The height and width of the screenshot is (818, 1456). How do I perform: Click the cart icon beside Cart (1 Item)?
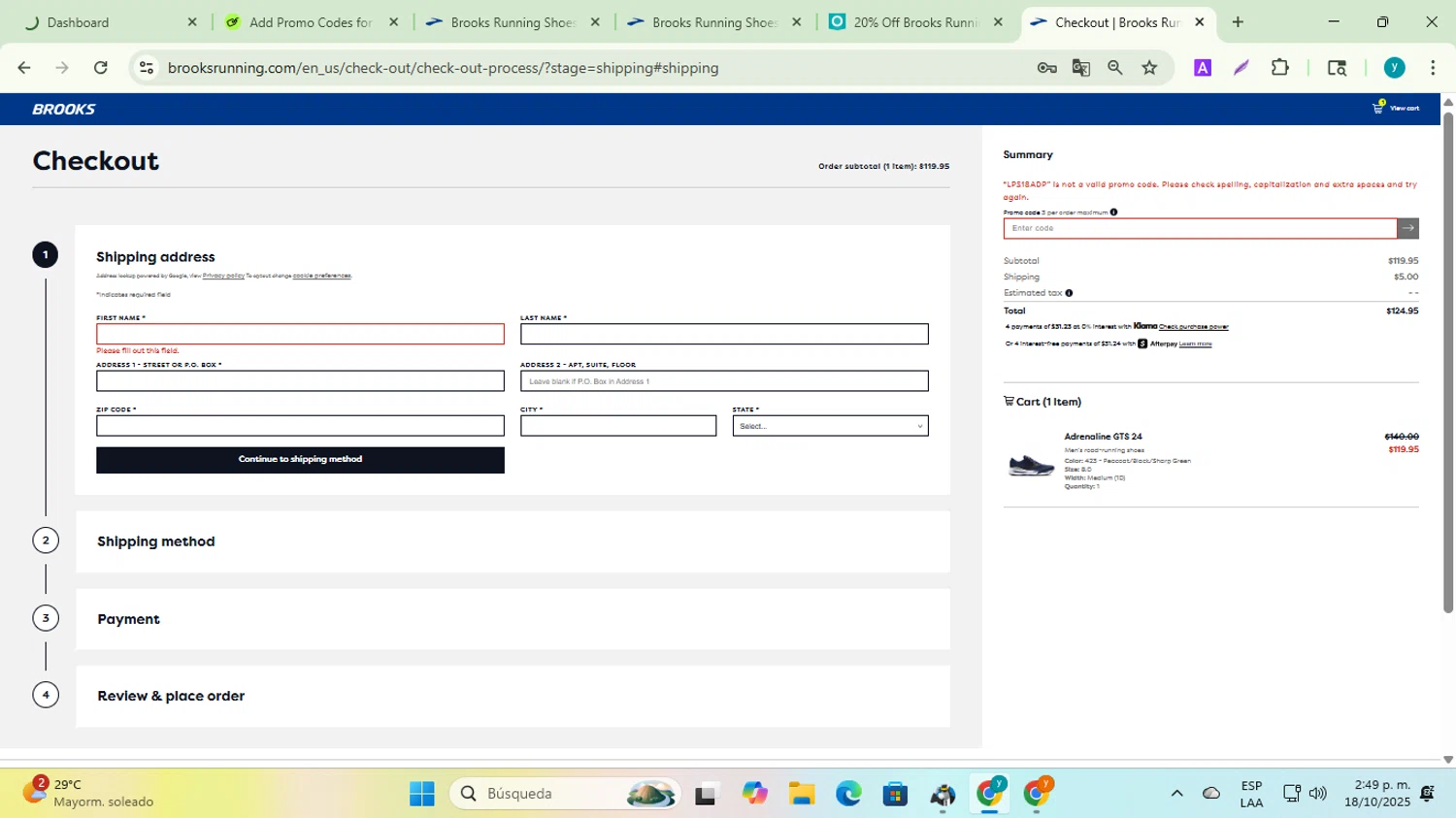1009,401
